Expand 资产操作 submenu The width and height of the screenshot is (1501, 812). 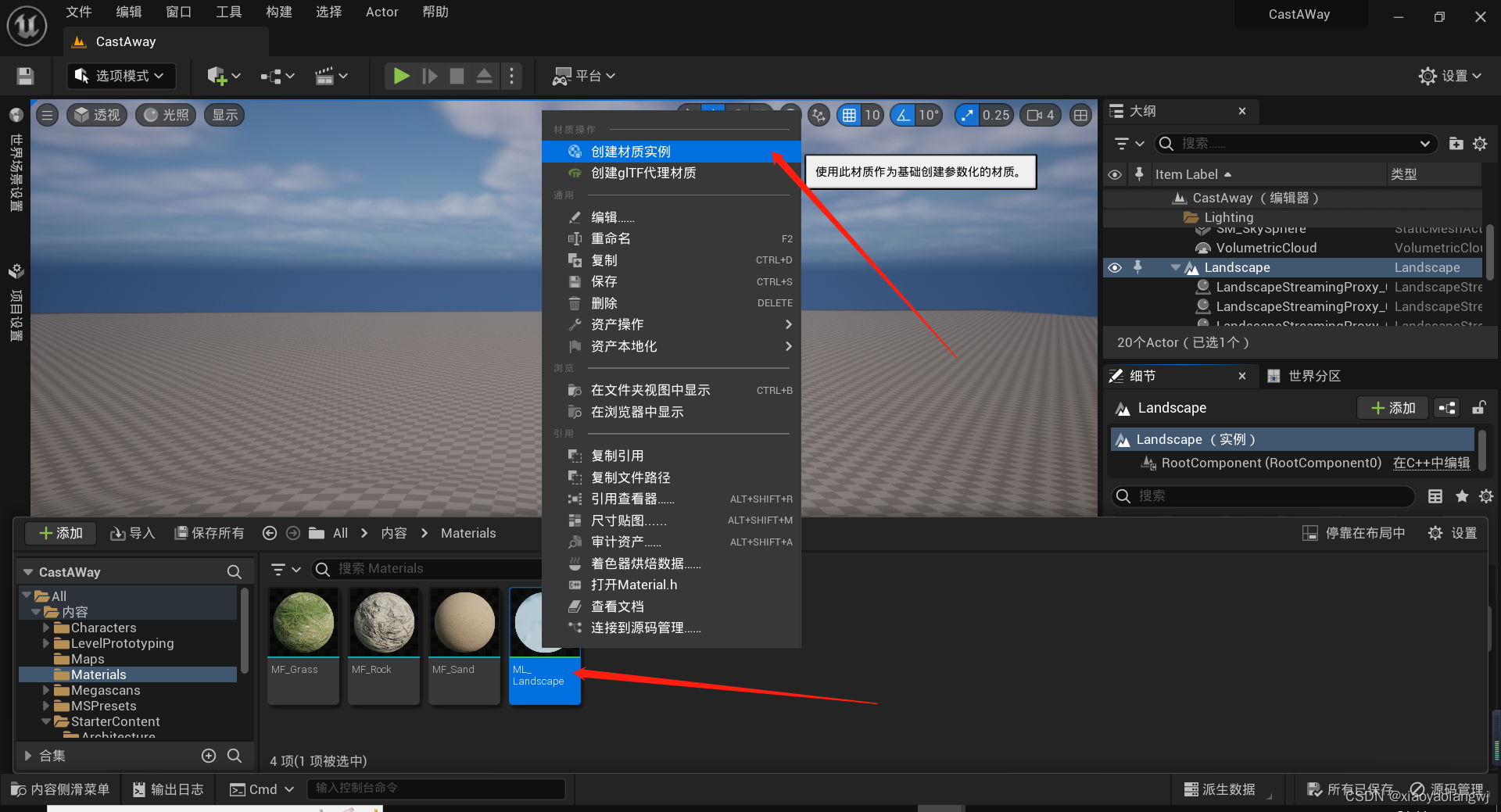[671, 324]
